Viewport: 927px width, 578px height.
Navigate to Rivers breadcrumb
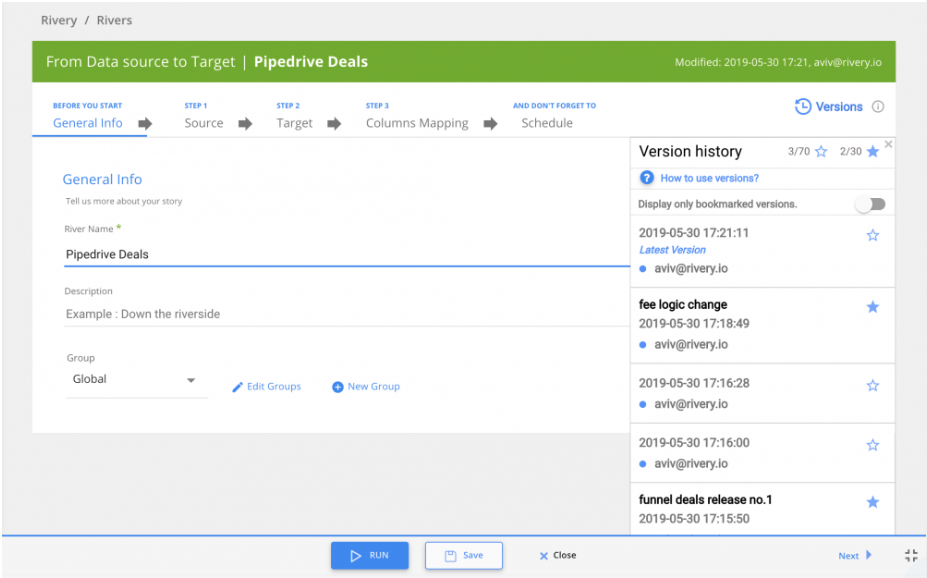[x=114, y=20]
